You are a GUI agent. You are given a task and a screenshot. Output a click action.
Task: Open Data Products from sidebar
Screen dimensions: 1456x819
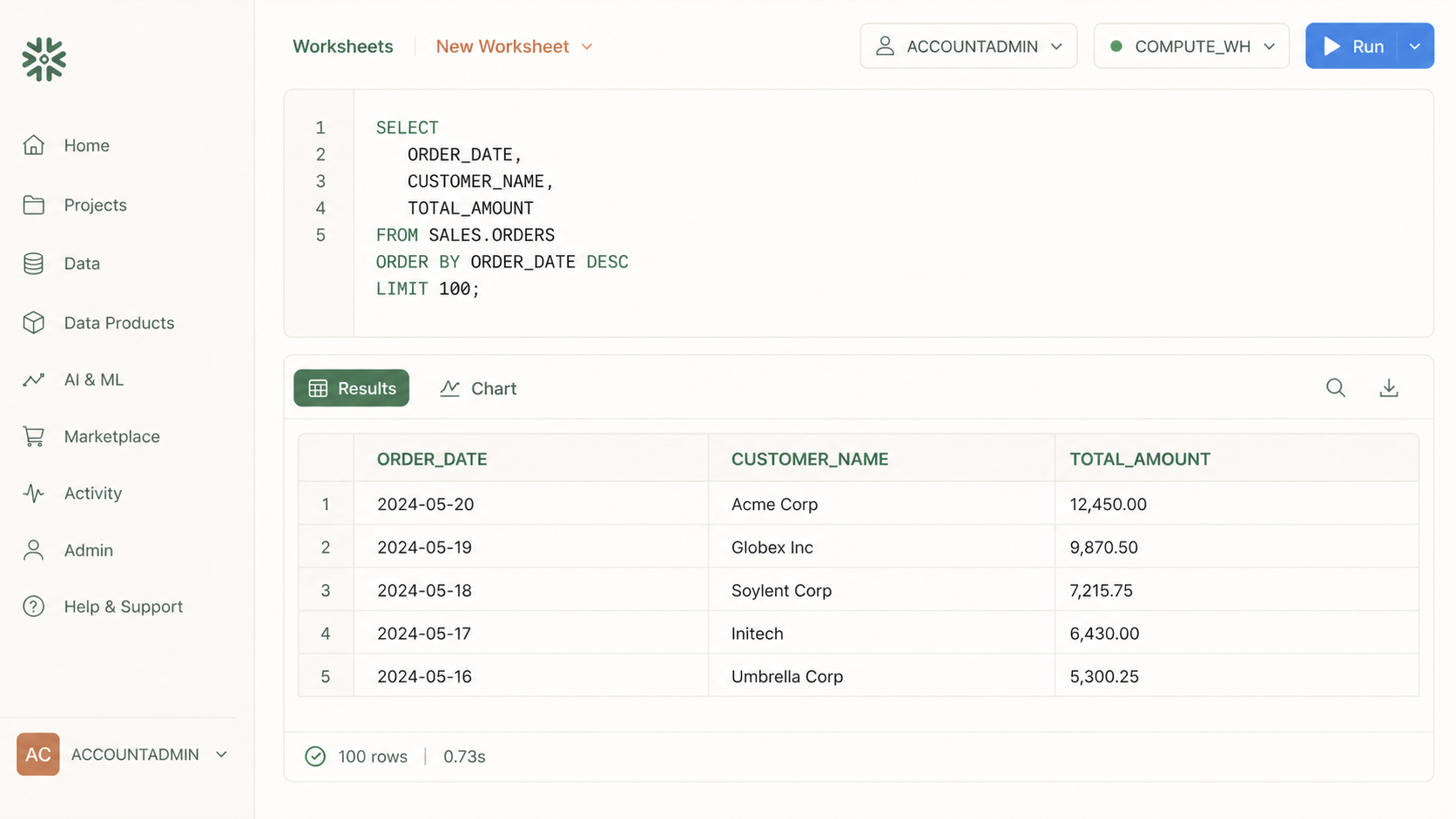[118, 323]
